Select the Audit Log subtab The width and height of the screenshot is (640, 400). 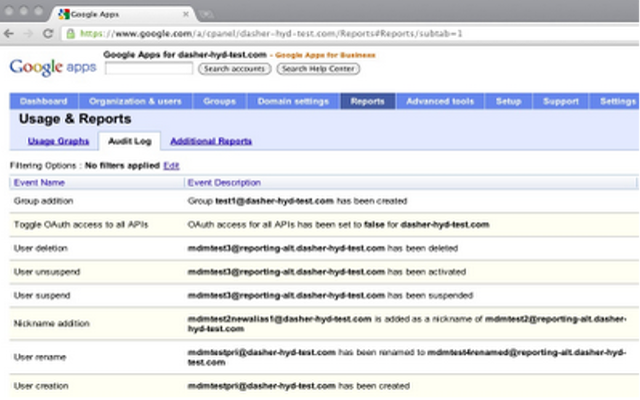click(130, 141)
